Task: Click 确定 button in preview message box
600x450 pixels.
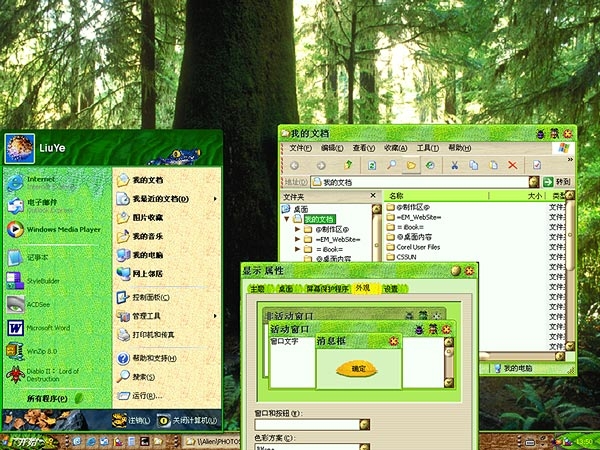Action: (x=357, y=369)
